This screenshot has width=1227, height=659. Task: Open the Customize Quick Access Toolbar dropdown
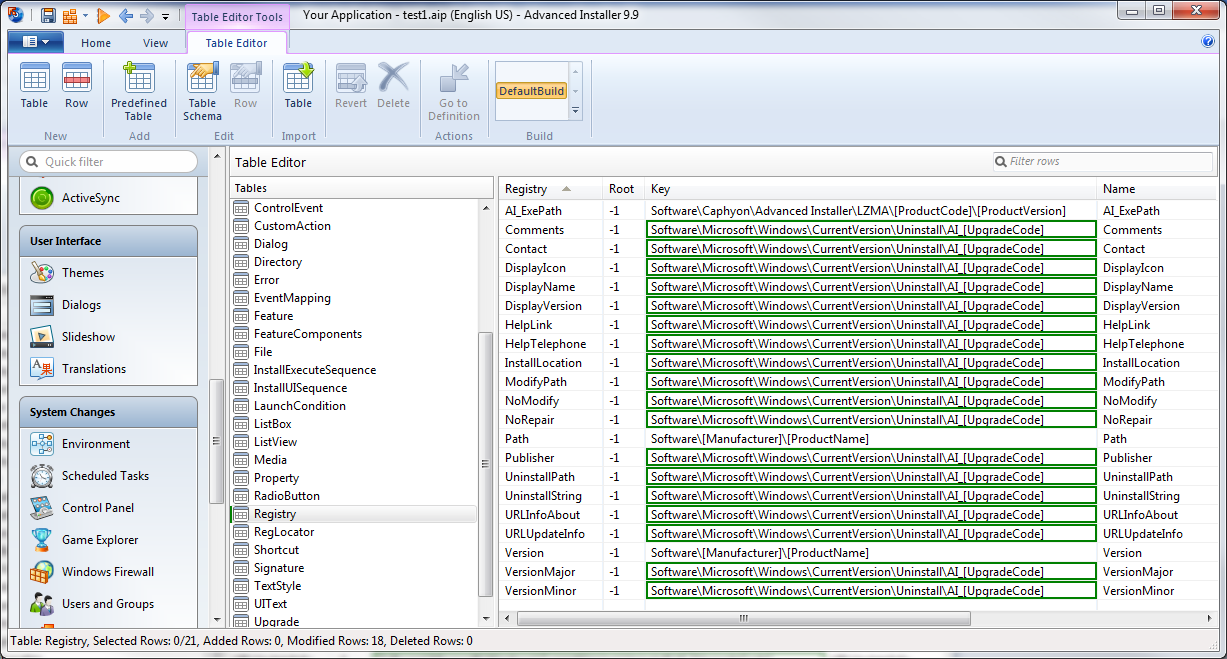click(166, 17)
